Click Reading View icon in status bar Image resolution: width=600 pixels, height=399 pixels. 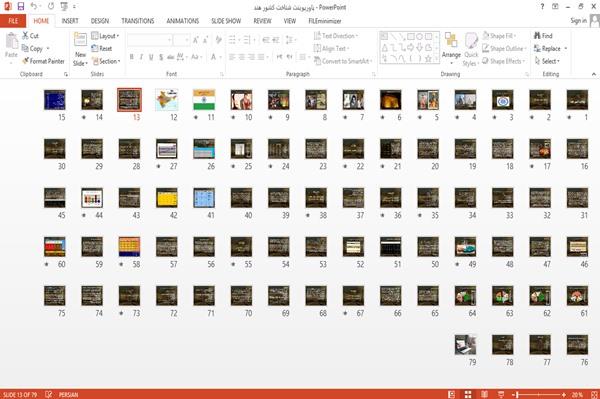tap(484, 394)
